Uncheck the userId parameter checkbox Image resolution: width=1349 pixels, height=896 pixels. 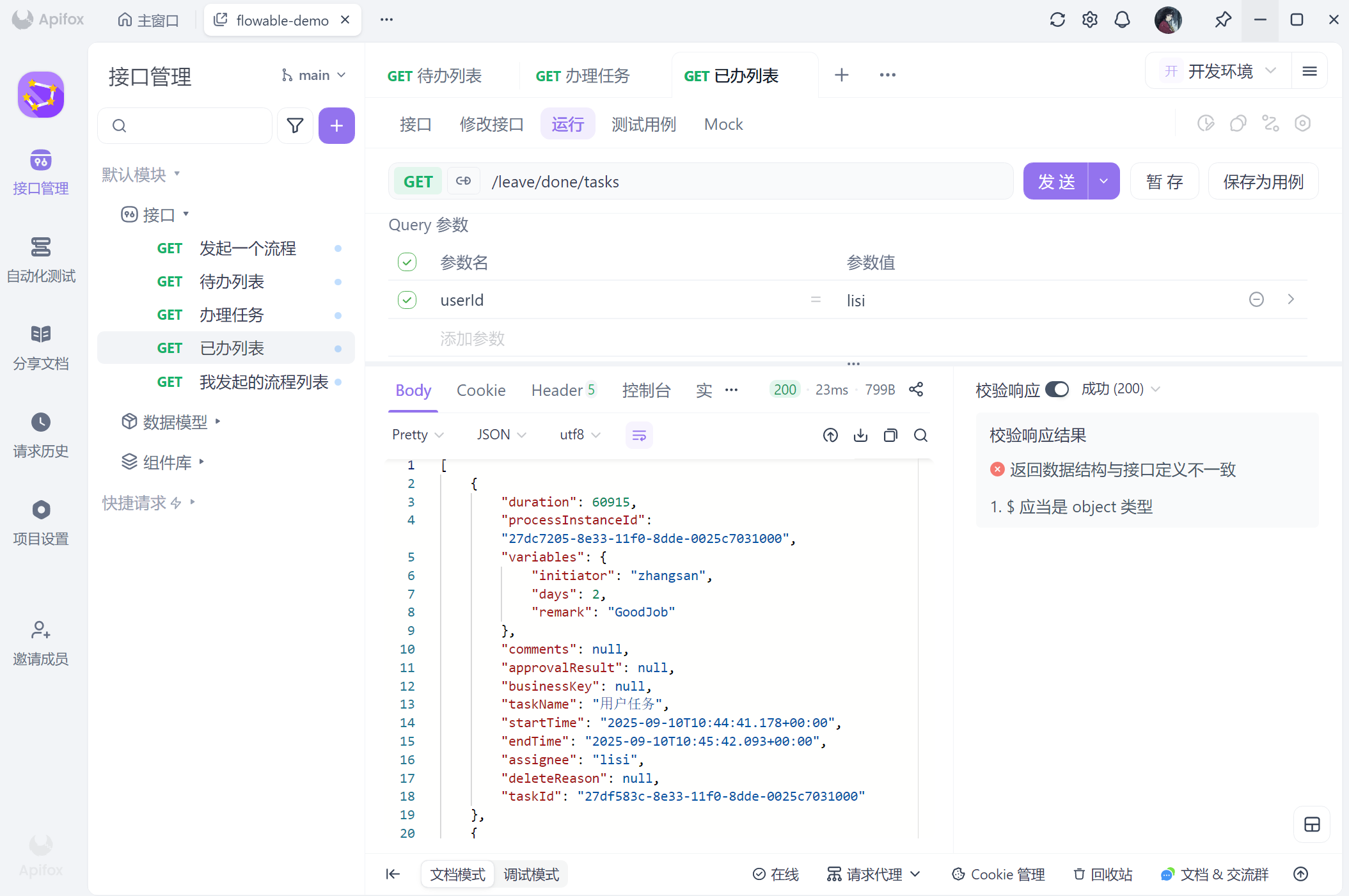[407, 300]
